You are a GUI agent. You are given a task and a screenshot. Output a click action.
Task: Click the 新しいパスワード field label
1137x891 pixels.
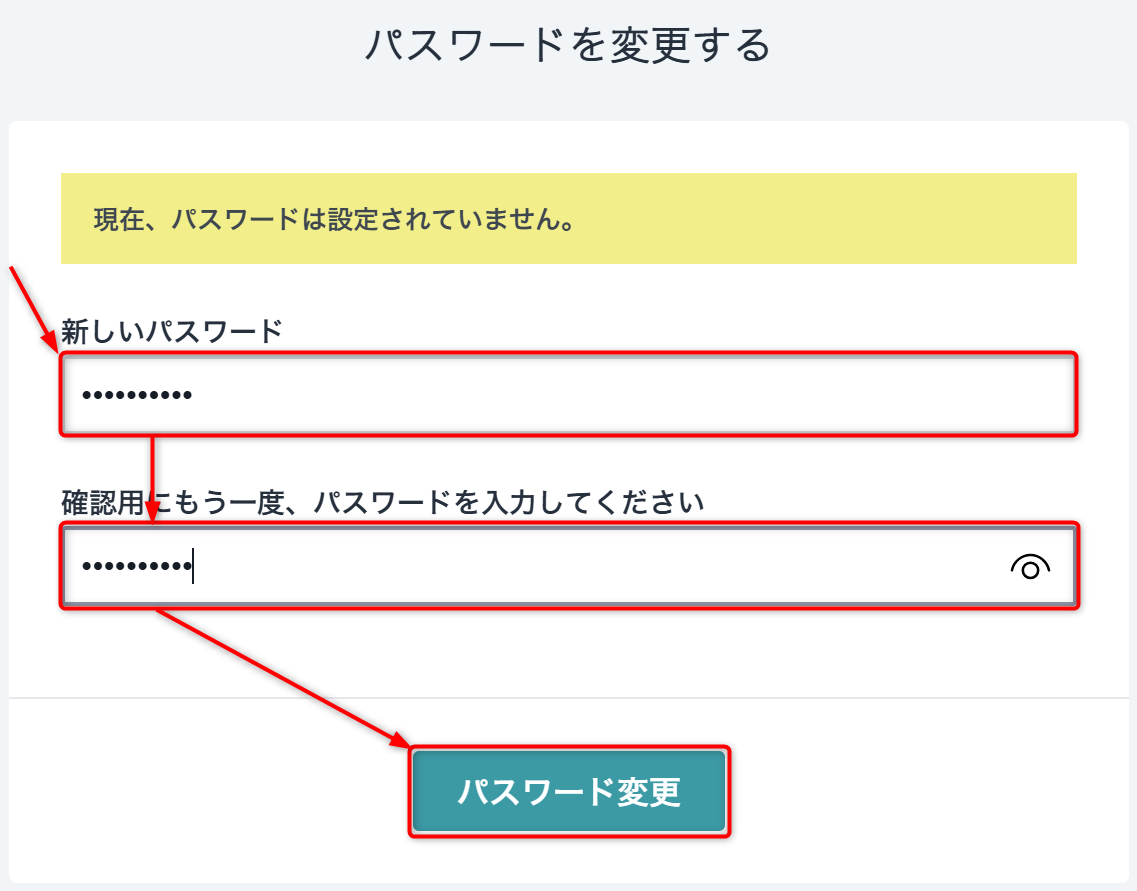pyautogui.click(x=172, y=331)
